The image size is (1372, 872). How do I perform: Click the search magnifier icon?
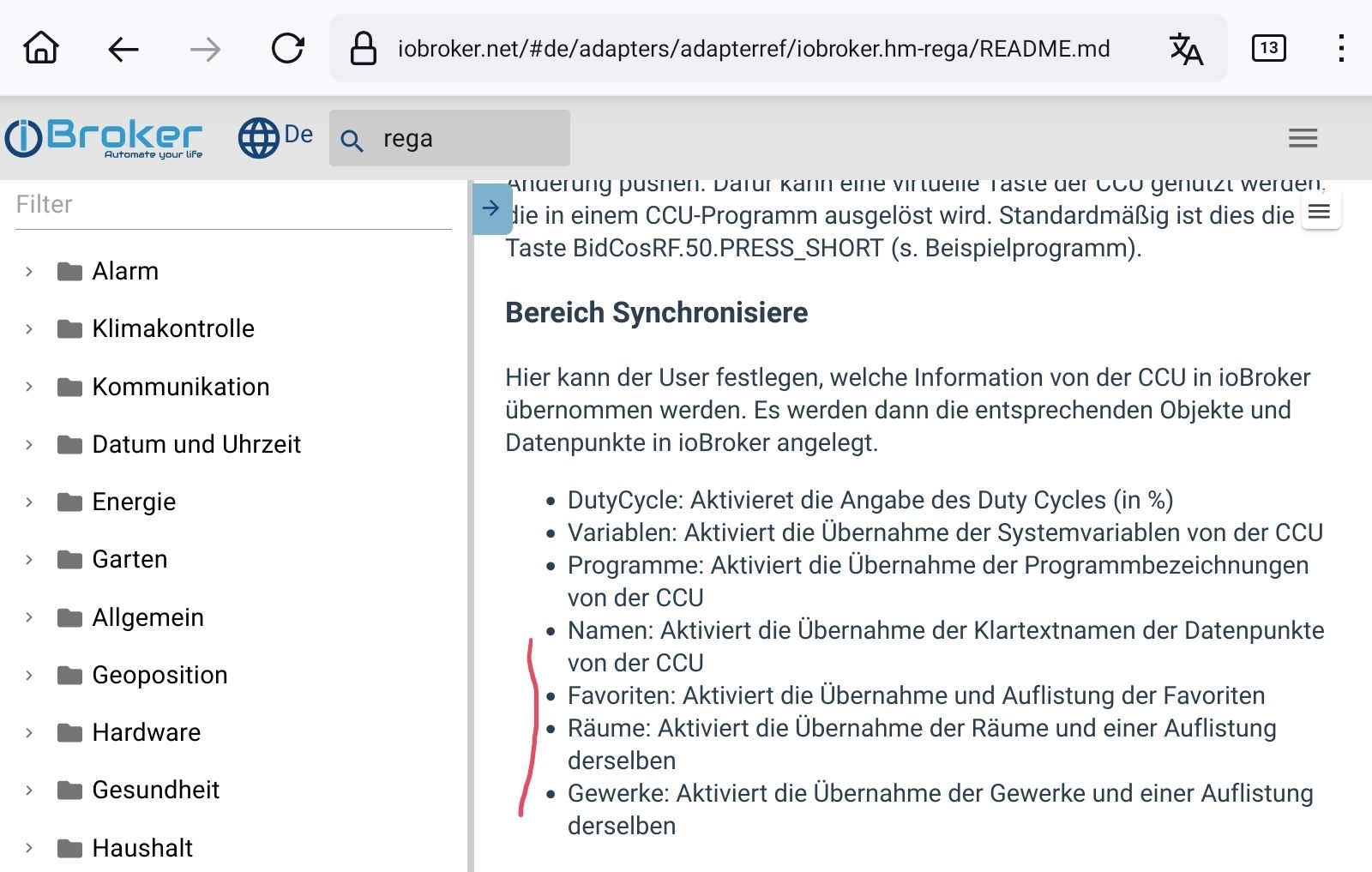click(x=352, y=140)
